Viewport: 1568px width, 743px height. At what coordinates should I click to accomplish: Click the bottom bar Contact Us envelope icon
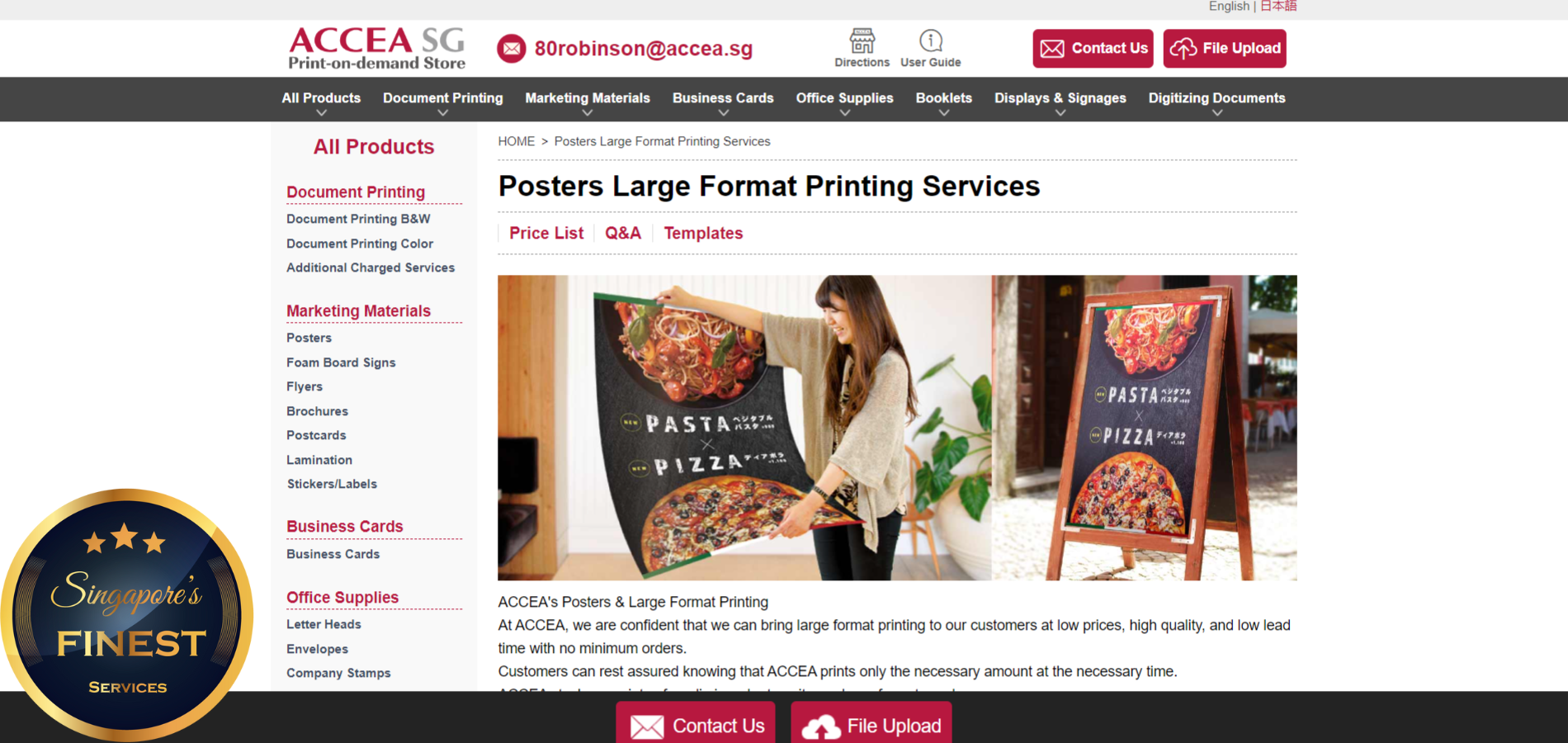point(647,726)
